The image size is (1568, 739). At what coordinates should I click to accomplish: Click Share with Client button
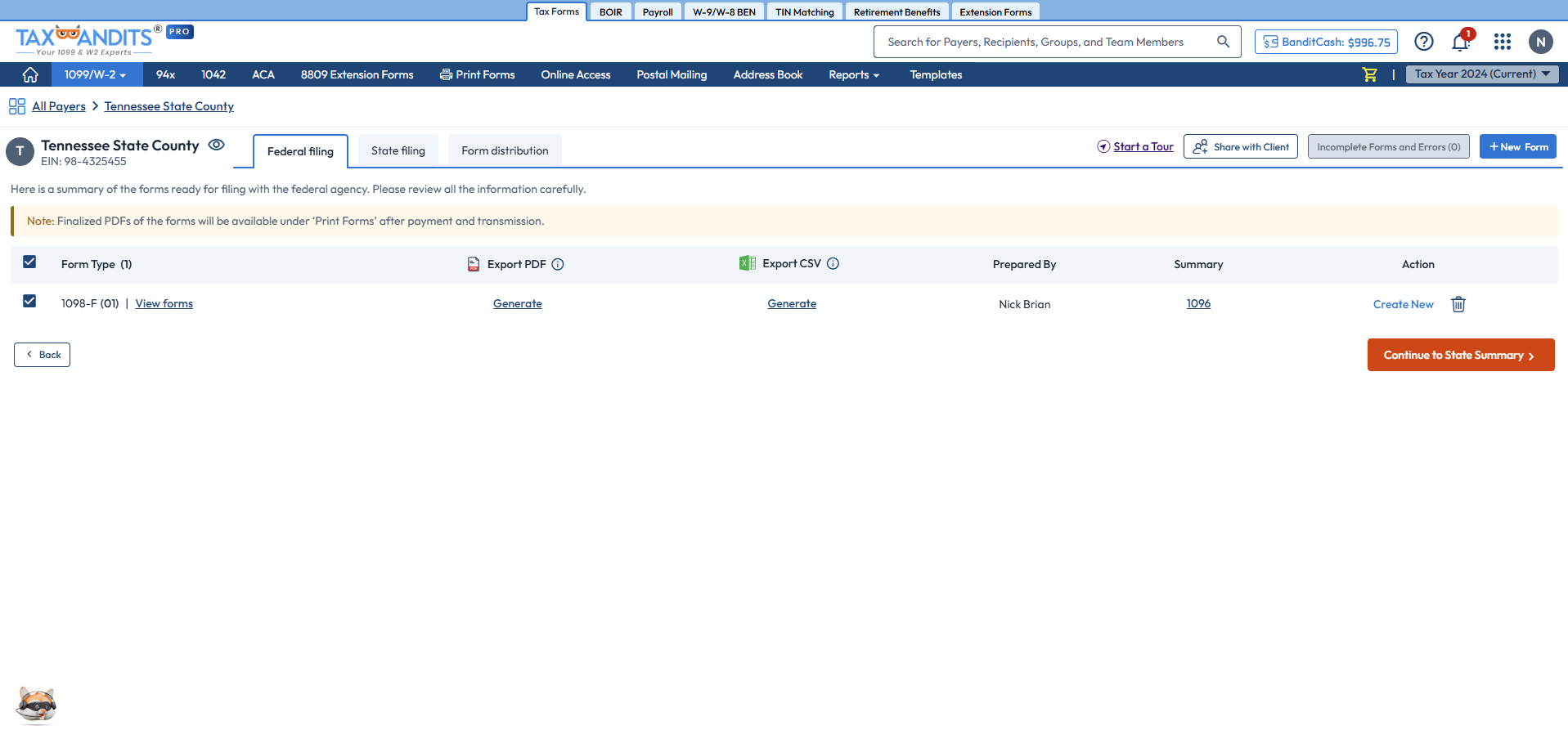click(1241, 146)
